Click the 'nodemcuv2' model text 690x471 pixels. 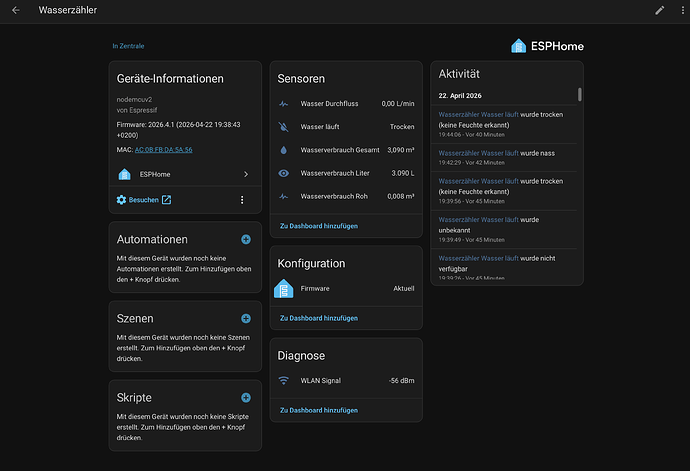(x=134, y=99)
